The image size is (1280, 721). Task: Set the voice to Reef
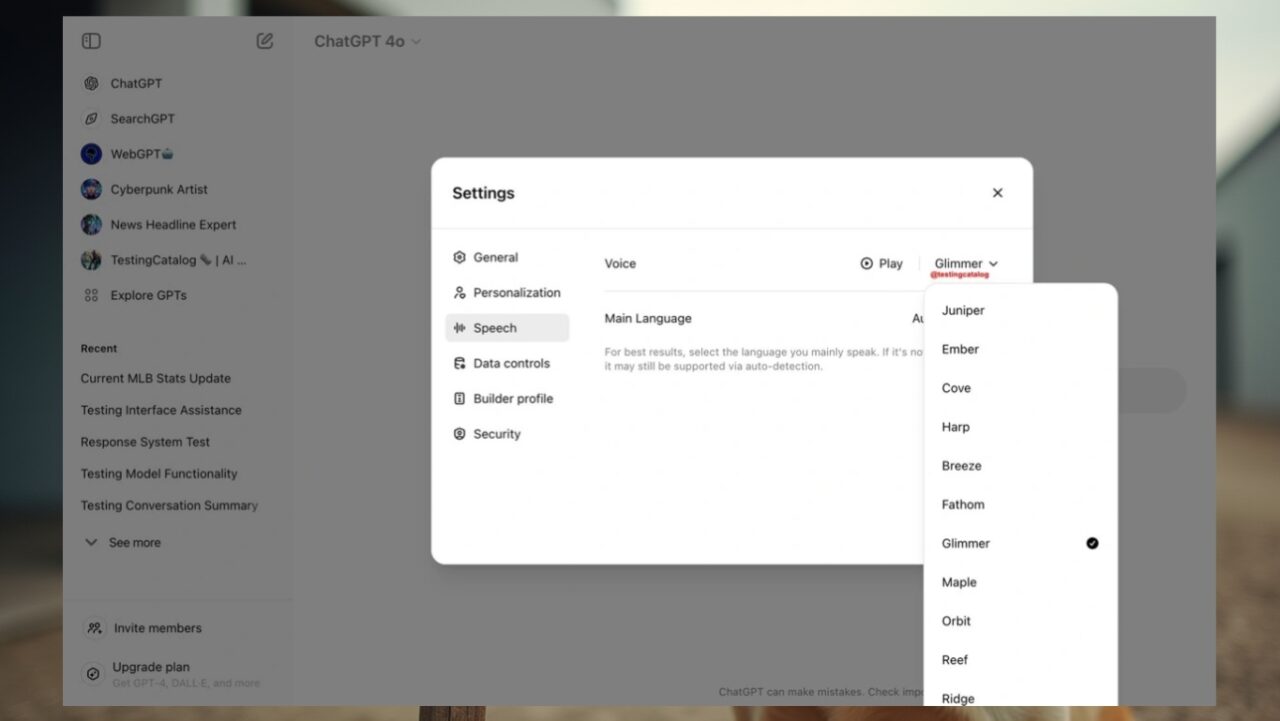[x=1020, y=660]
